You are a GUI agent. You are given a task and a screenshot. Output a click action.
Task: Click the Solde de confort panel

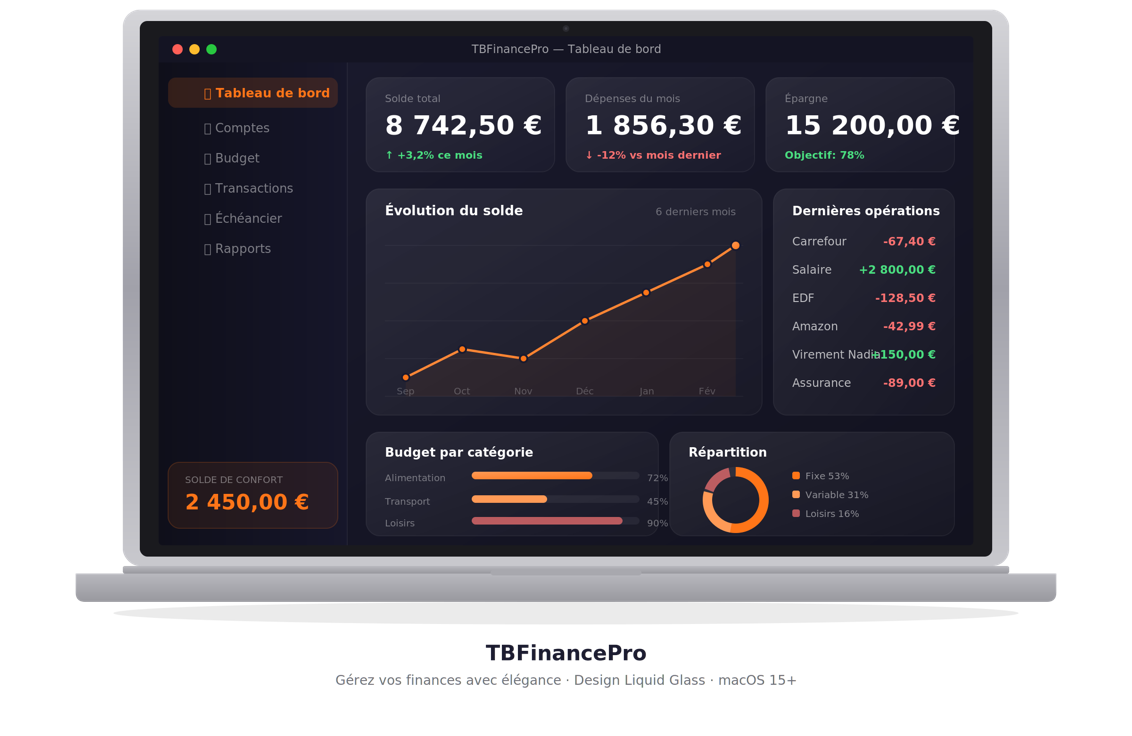pos(253,495)
